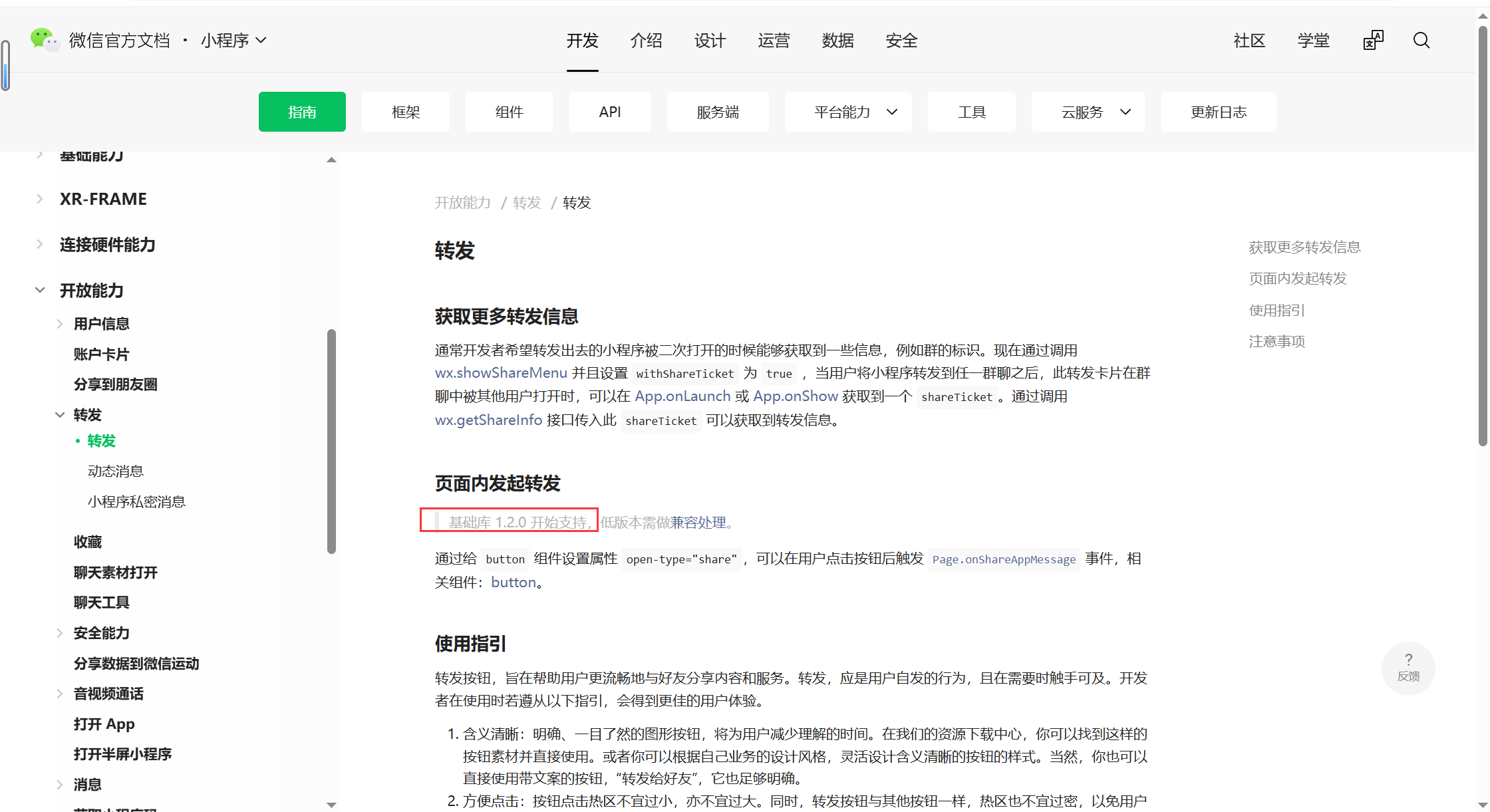
Task: Follow the 兼容处理 link
Action: 698,523
